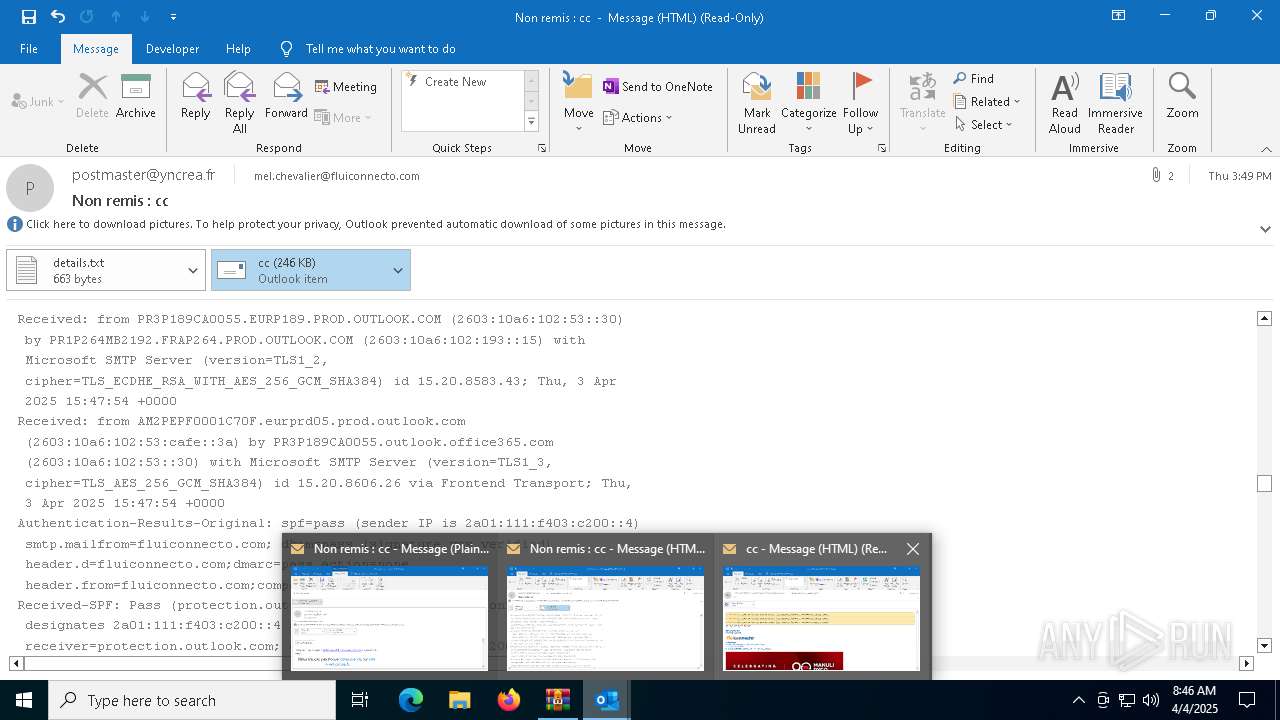
Task: Click the horizontal scroll right arrow
Action: pos(1246,663)
